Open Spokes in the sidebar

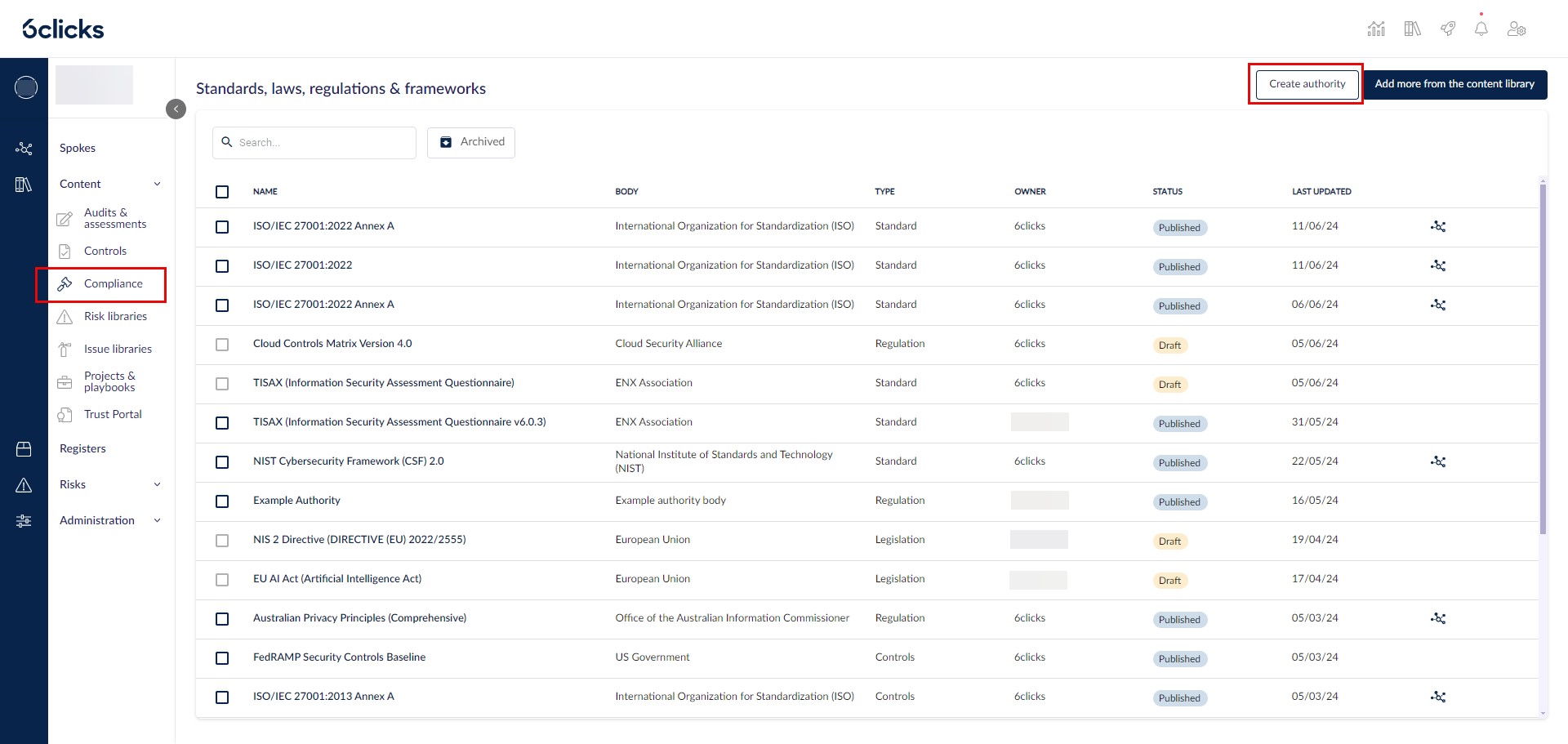pos(78,148)
